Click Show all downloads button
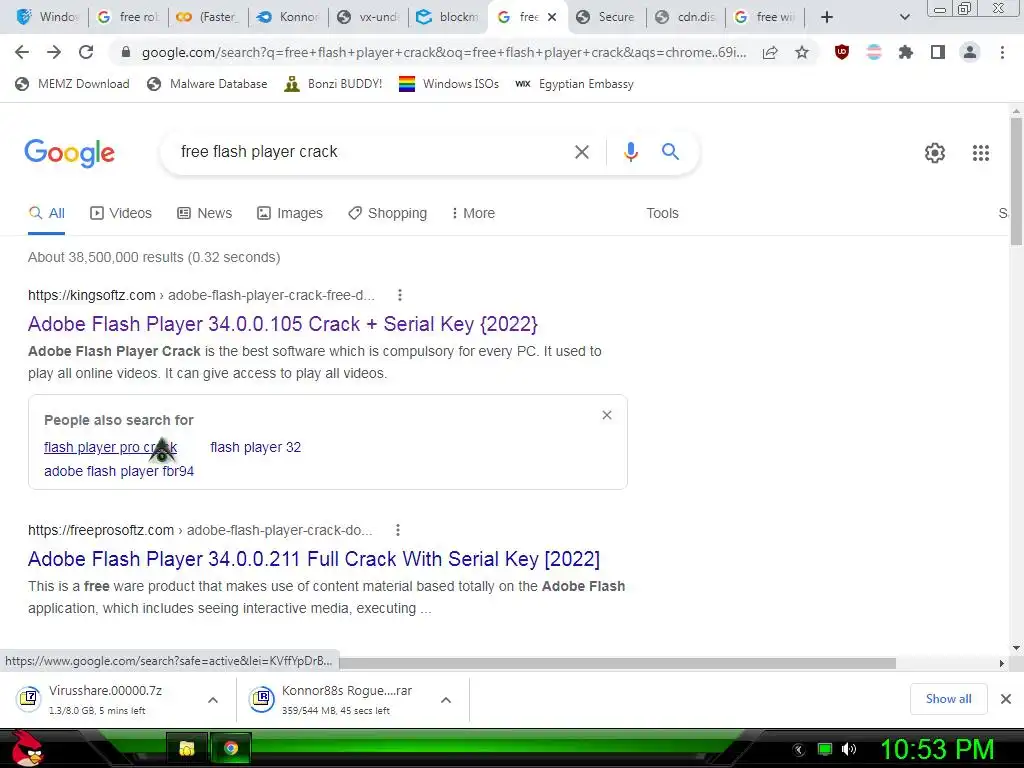Viewport: 1024px width, 768px height. 948,699
